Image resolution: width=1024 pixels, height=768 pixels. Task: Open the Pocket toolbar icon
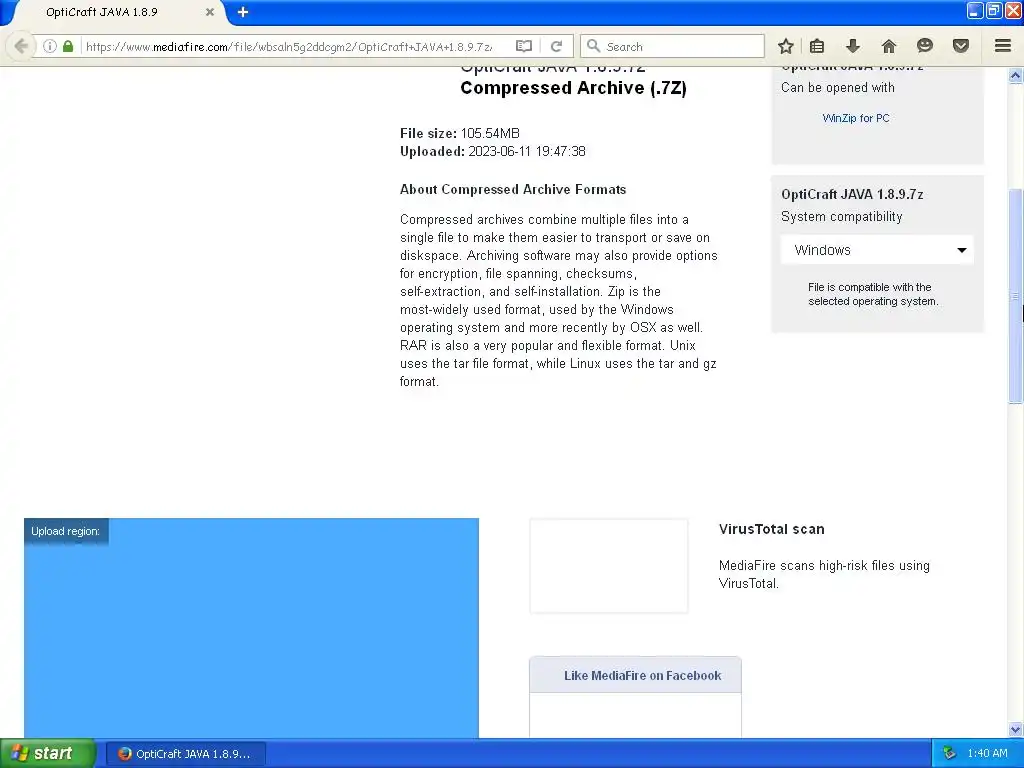[x=961, y=46]
